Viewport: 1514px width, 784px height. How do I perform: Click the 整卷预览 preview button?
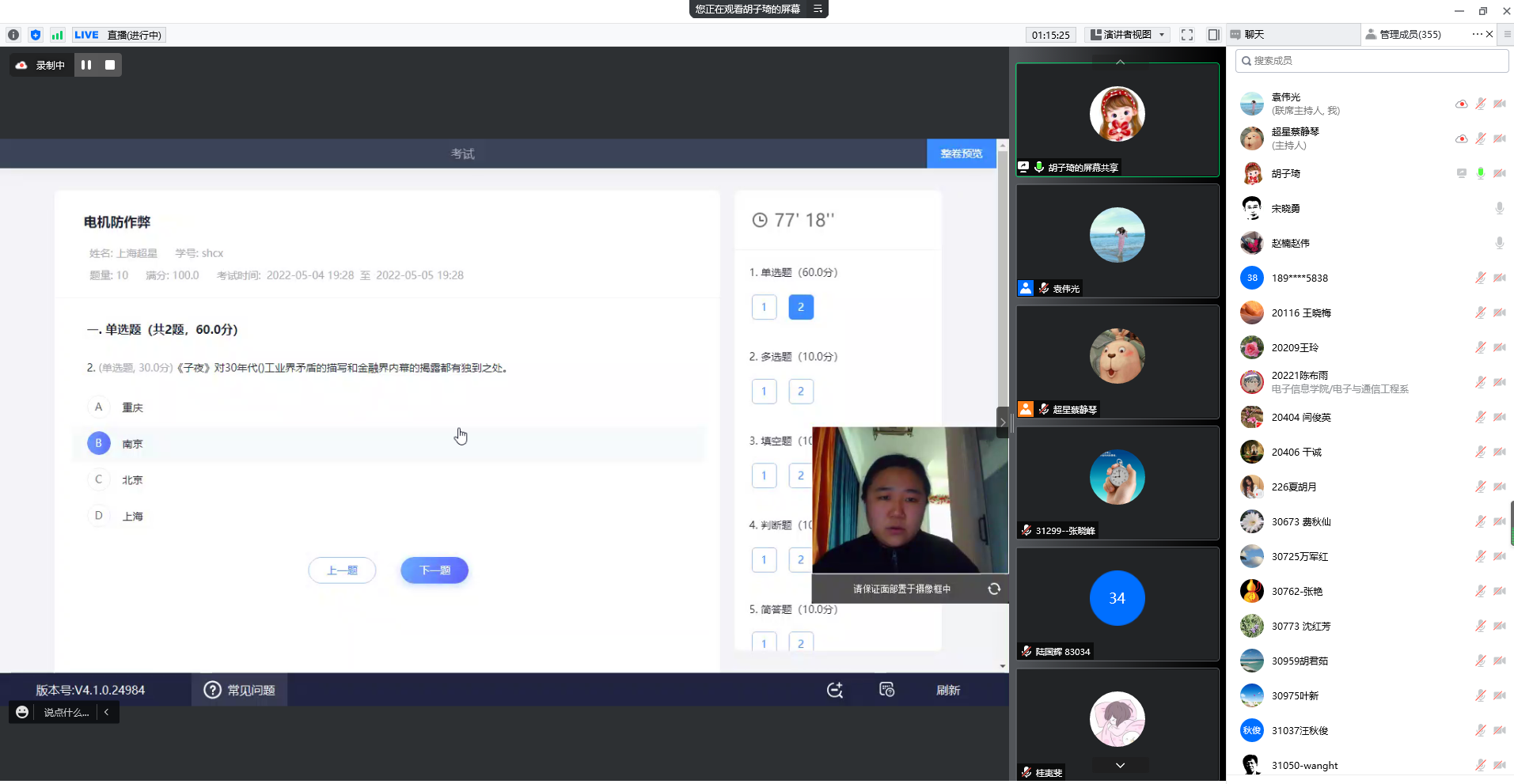961,153
